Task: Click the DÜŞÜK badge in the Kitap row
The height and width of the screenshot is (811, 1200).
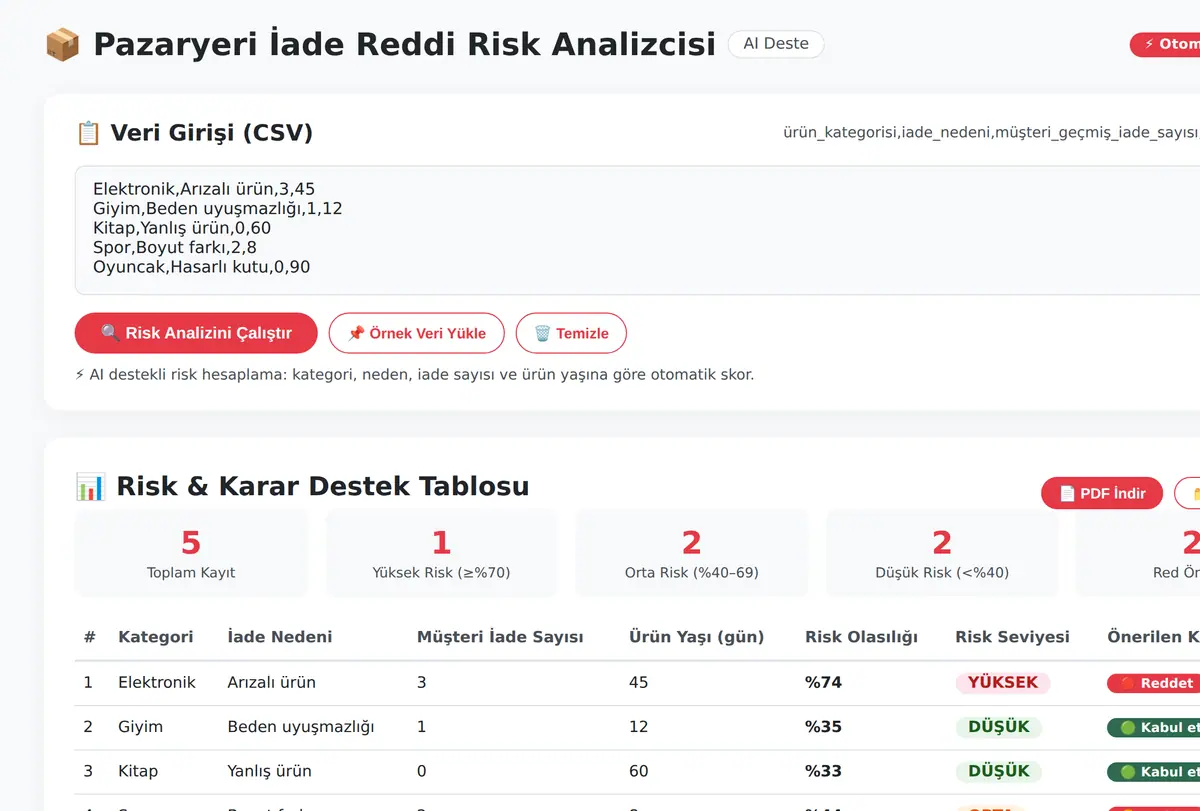Action: 999,771
